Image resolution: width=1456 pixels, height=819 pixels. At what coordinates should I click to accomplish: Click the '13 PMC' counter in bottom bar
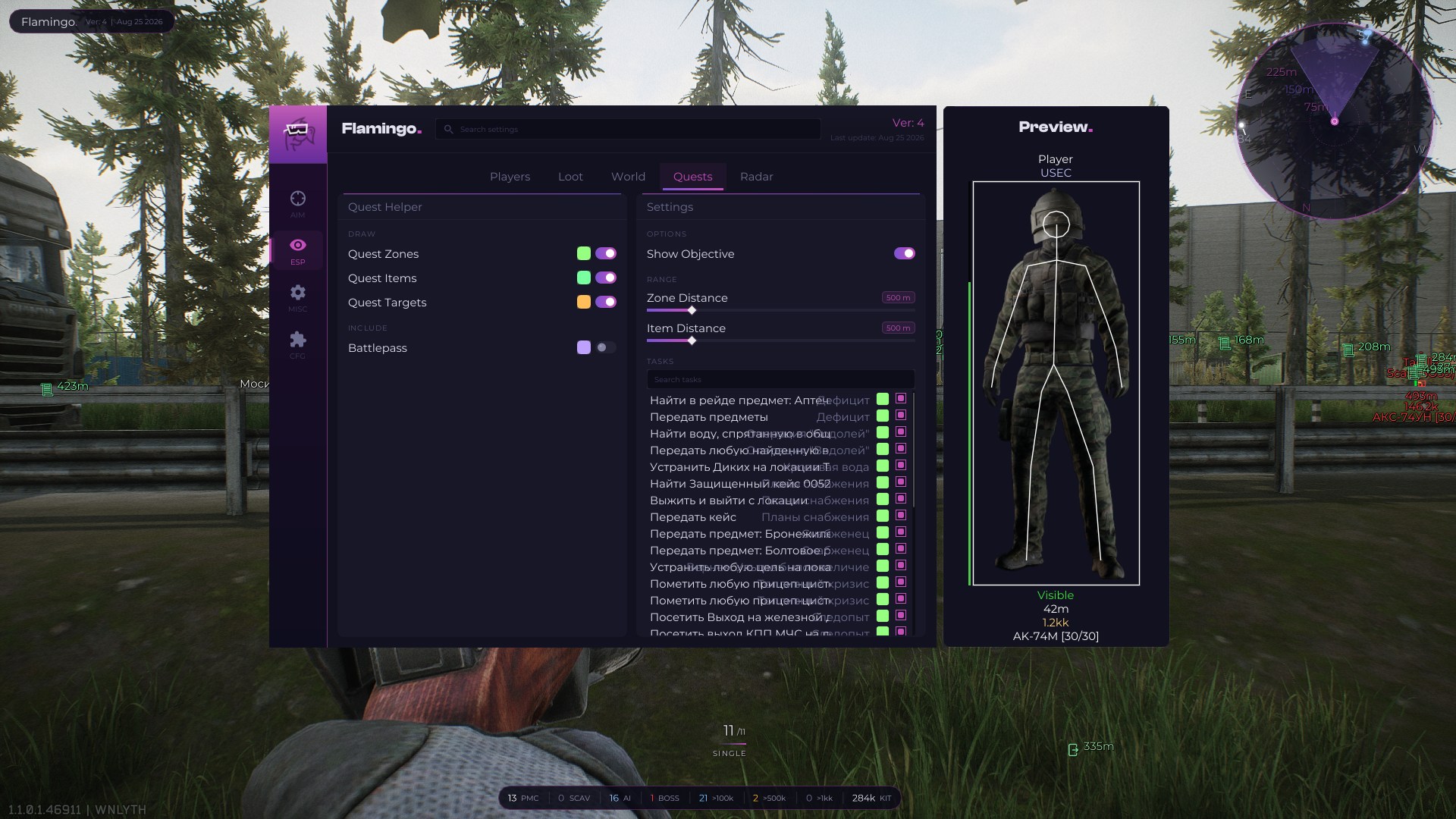pyautogui.click(x=523, y=798)
